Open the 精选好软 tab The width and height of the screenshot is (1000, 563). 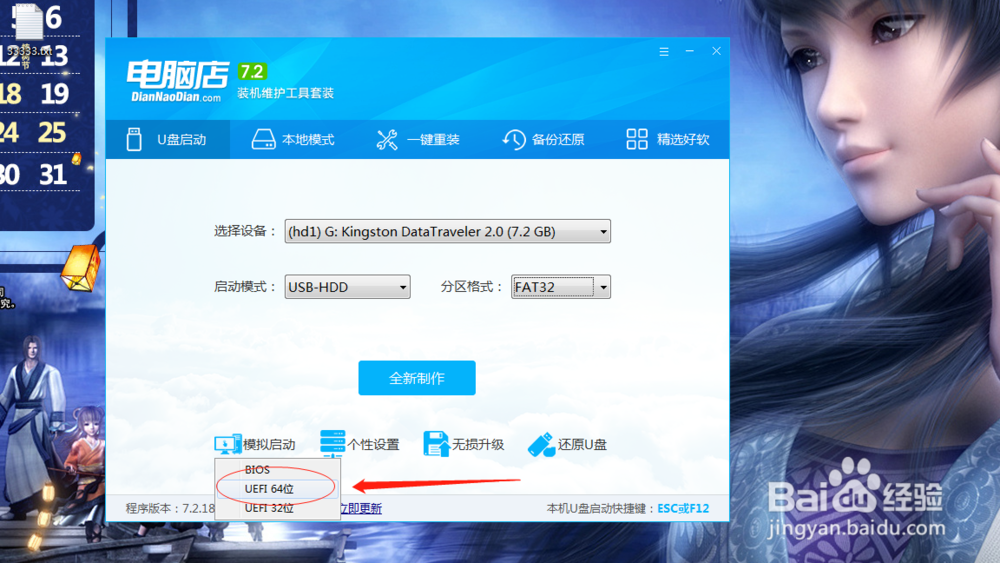tap(667, 139)
